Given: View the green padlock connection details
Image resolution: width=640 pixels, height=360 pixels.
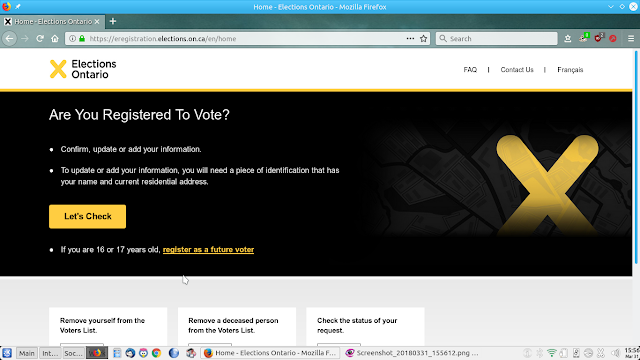Looking at the screenshot, I should 82,38.
